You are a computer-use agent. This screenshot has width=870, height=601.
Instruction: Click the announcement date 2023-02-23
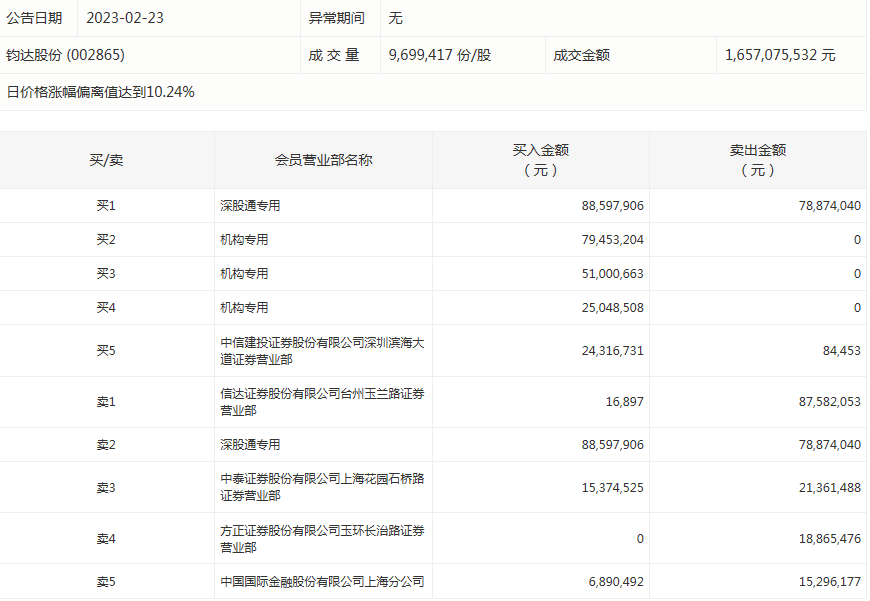click(x=127, y=18)
